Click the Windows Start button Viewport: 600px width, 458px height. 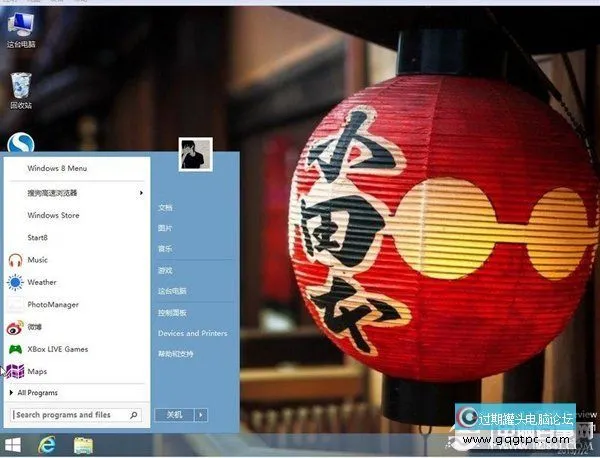coord(14,443)
